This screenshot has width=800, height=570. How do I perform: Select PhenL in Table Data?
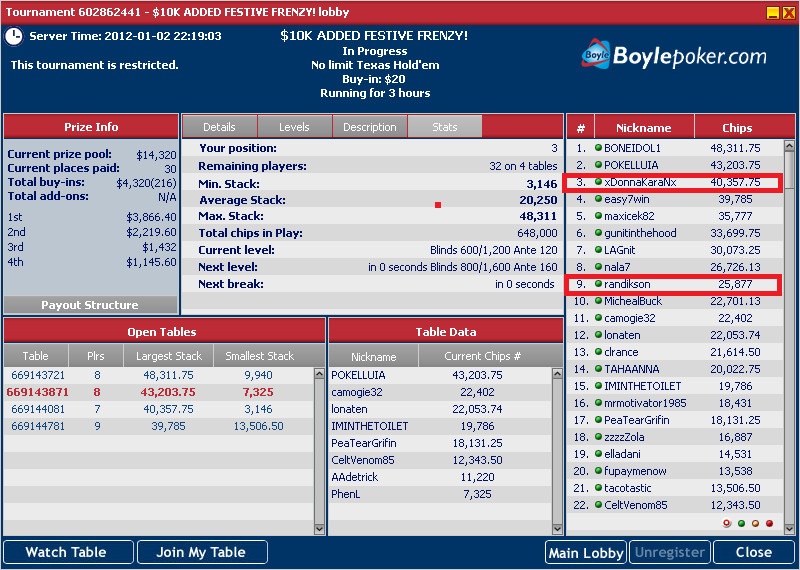(440, 494)
